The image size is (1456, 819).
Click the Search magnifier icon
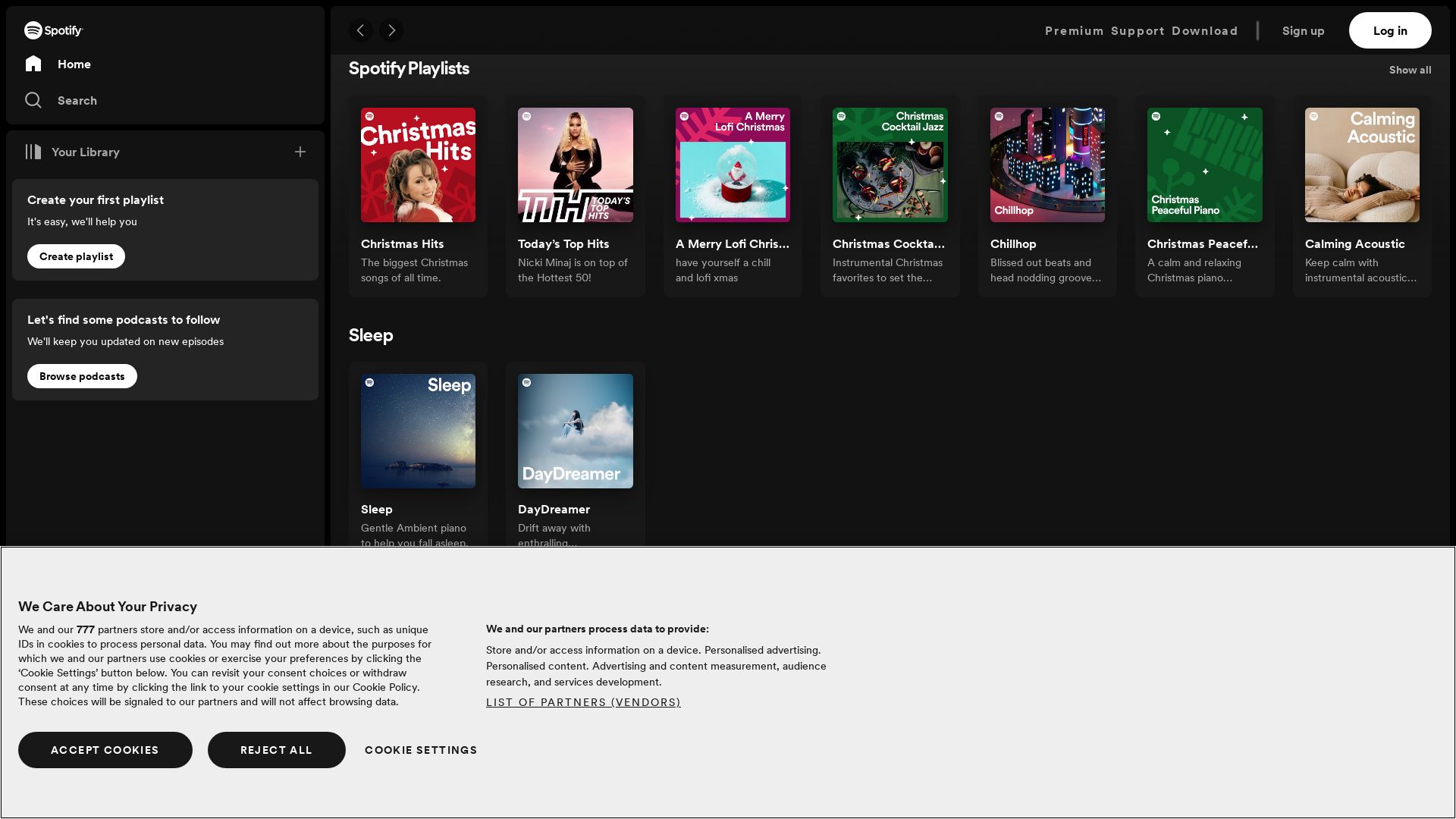point(33,99)
